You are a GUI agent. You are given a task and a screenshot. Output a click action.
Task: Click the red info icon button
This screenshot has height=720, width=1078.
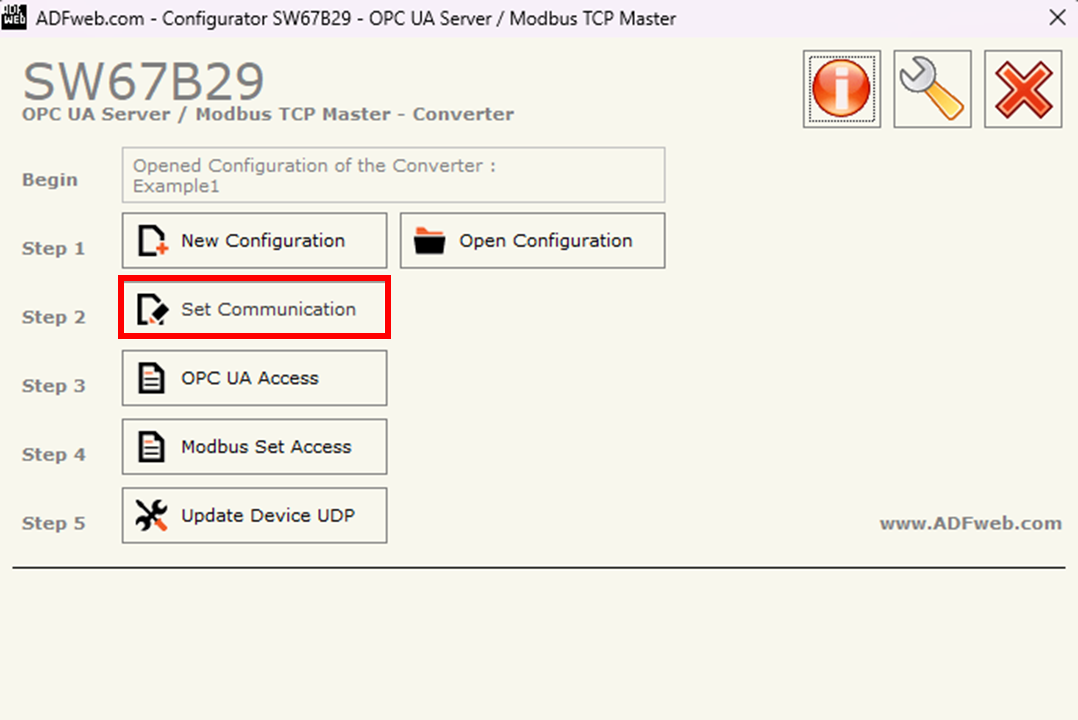tap(842, 89)
